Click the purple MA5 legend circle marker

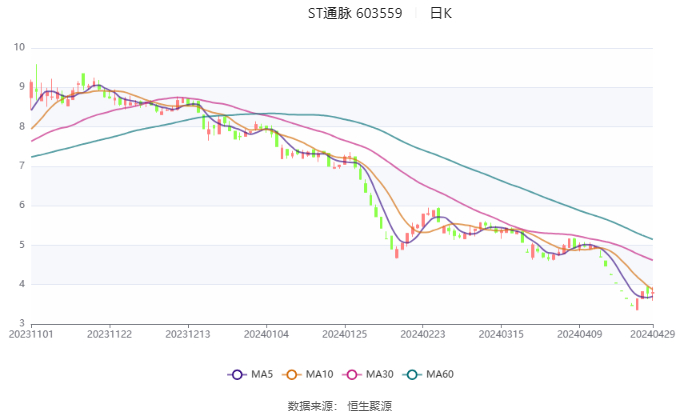coord(237,374)
